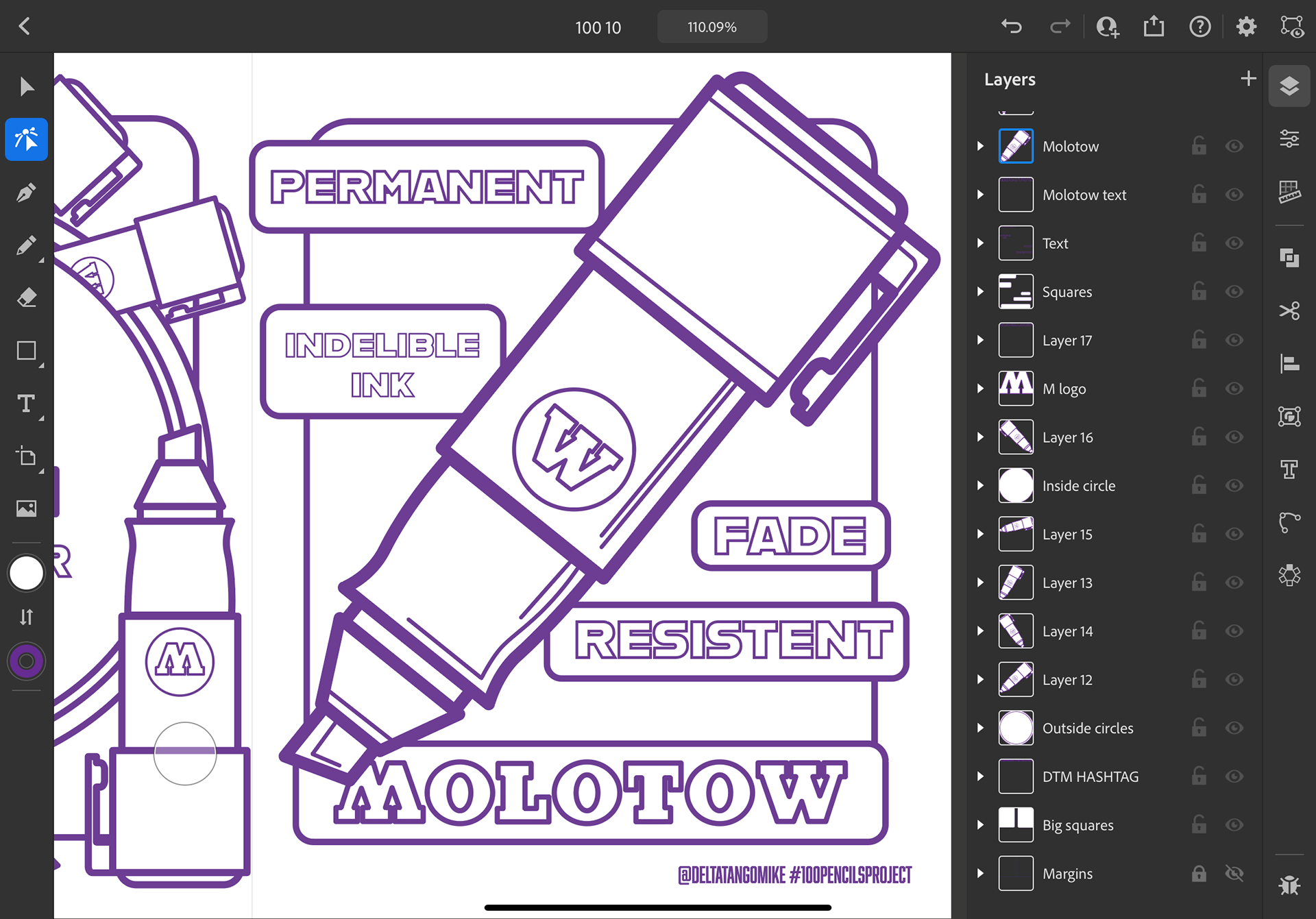The width and height of the screenshot is (1316, 919).
Task: Expand the DTM HASHTAG layer
Action: [x=981, y=776]
